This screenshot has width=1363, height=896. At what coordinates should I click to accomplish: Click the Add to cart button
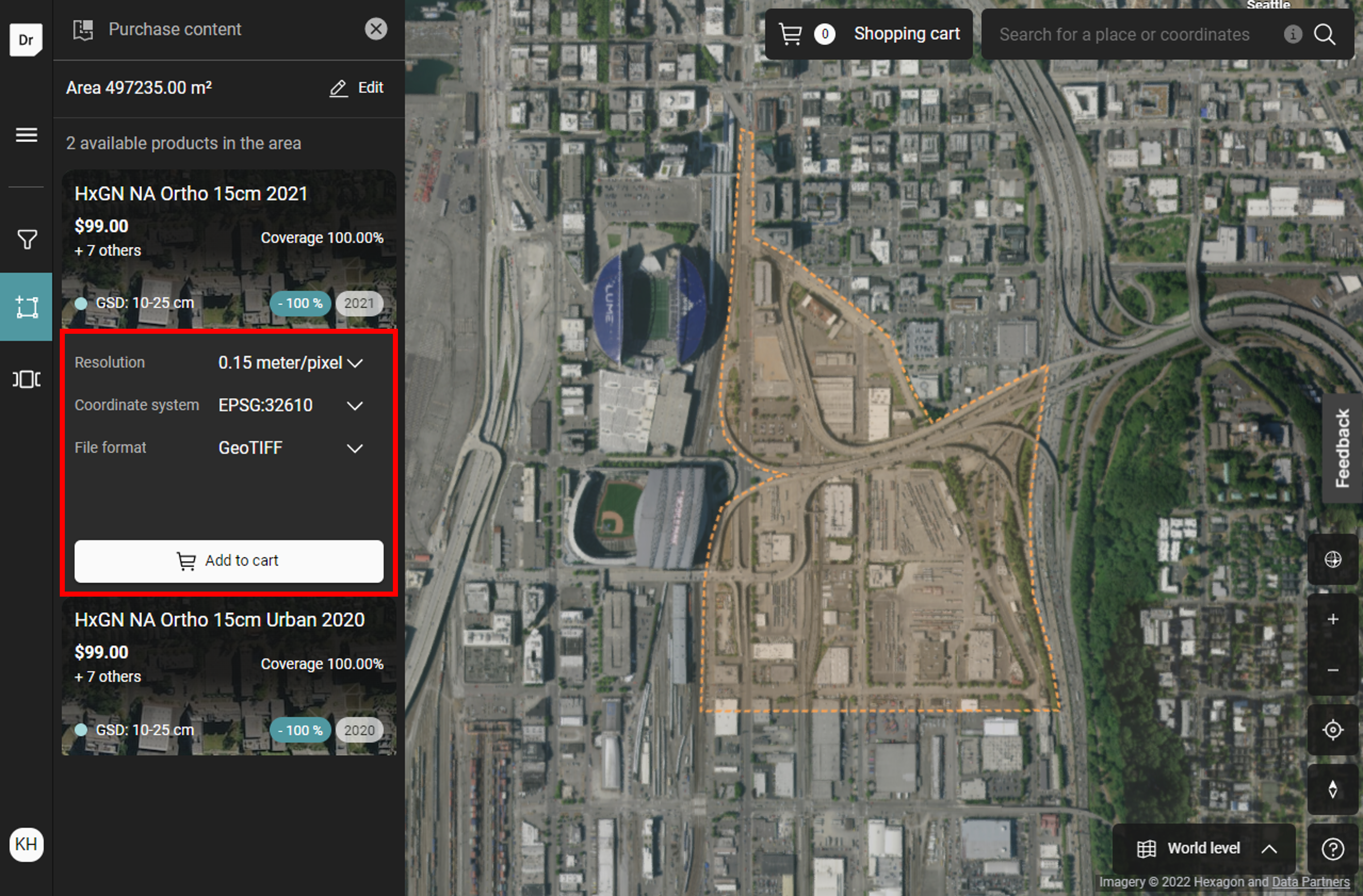(228, 561)
